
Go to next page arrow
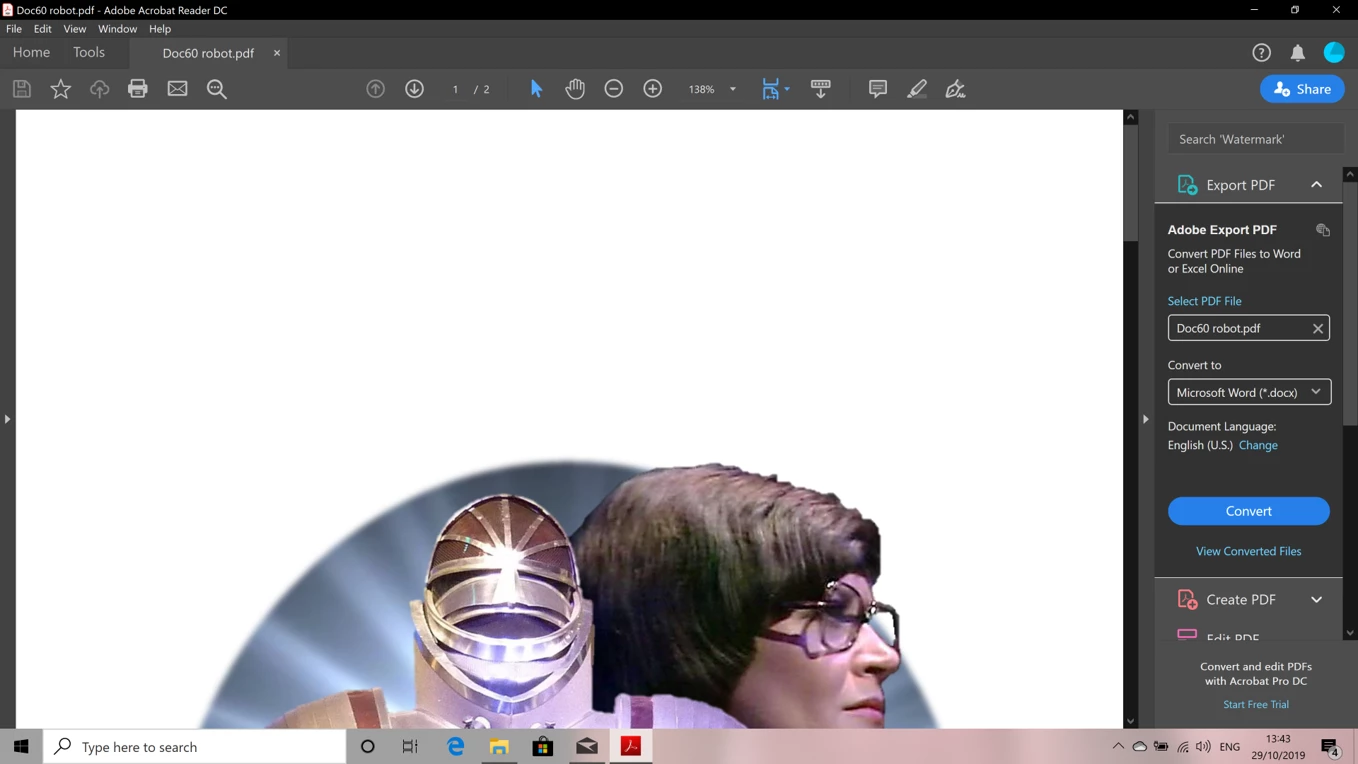(x=414, y=89)
